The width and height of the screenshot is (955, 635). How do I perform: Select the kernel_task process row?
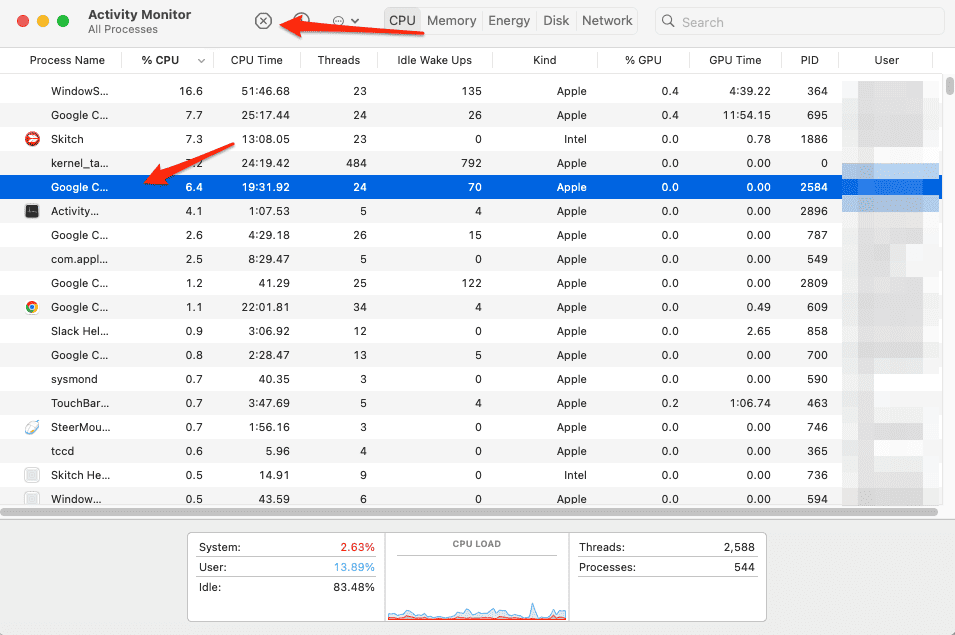400,163
